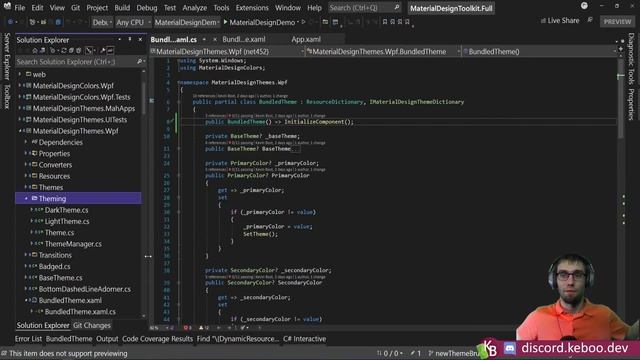The image size is (640, 360).
Task: Click the PREVIEW button
Action: (617, 22)
